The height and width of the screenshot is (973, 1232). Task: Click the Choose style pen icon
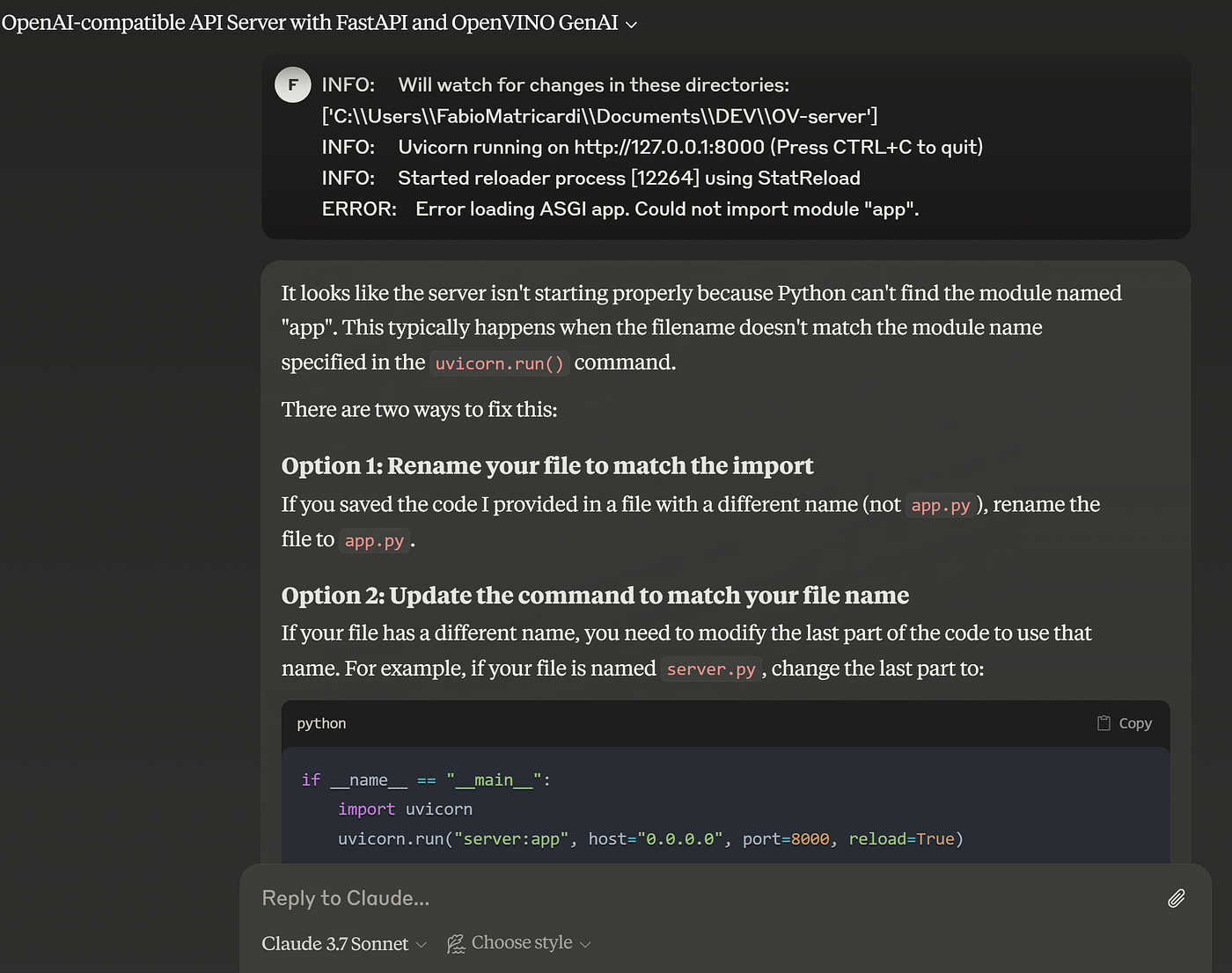456,944
